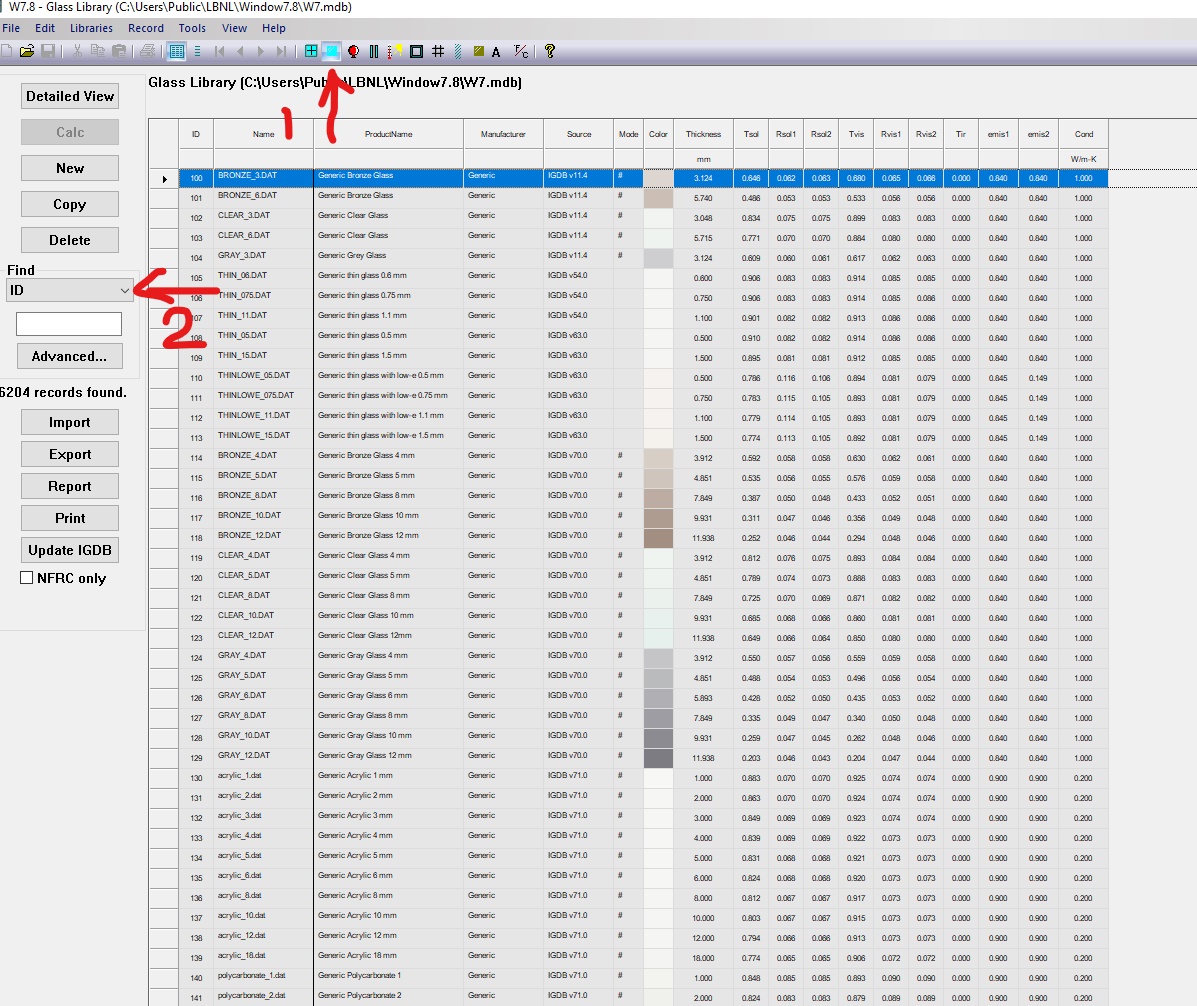Open the Tools menu
This screenshot has width=1197, height=1006.
[192, 28]
